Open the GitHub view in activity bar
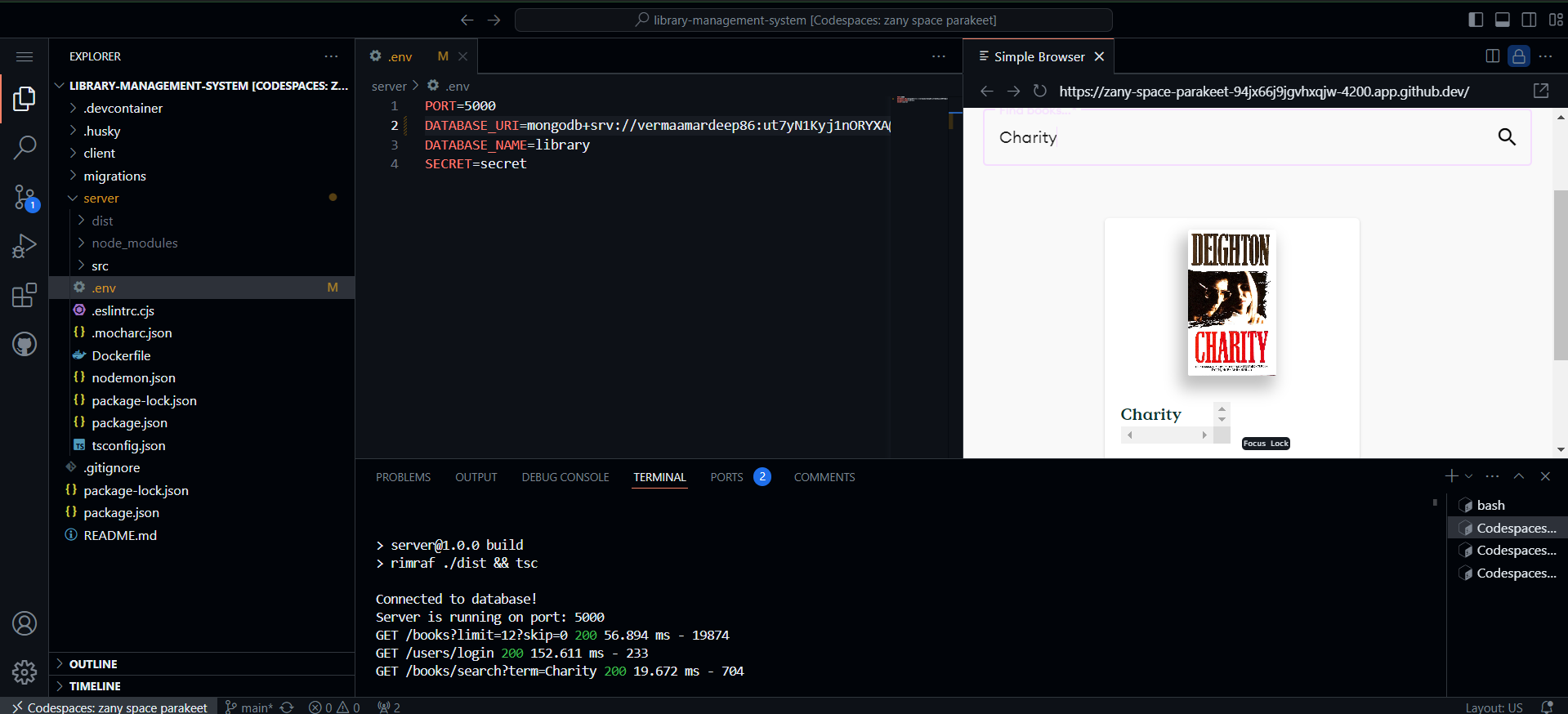1568x714 pixels. (25, 344)
